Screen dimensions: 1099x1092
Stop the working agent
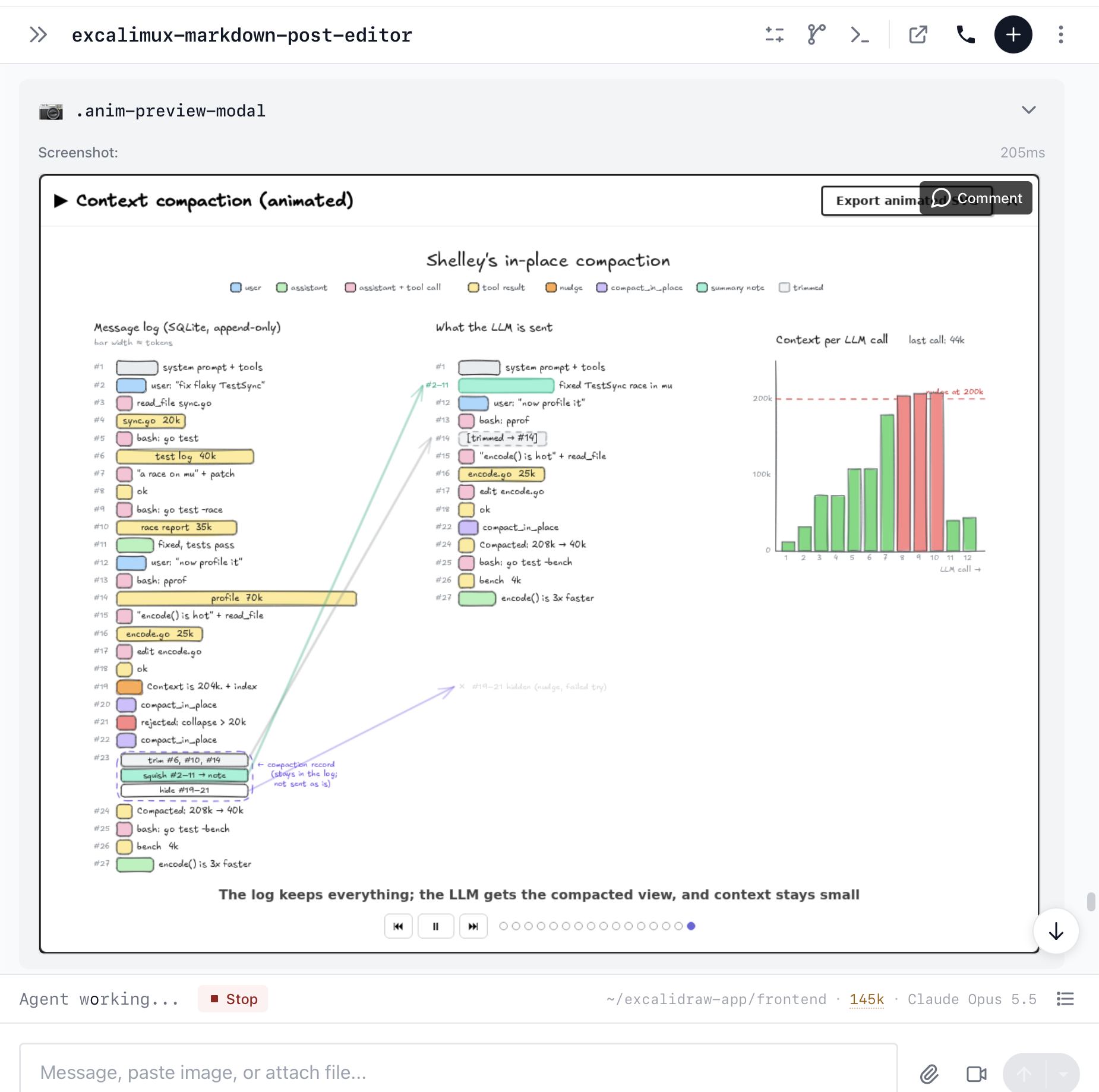pos(233,999)
